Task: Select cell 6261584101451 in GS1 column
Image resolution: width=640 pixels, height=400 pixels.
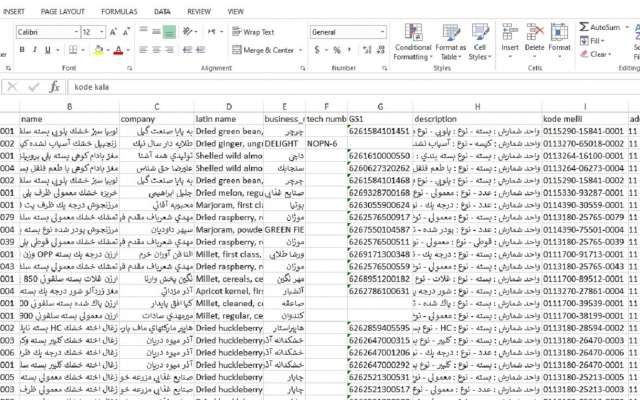Action: (x=380, y=131)
